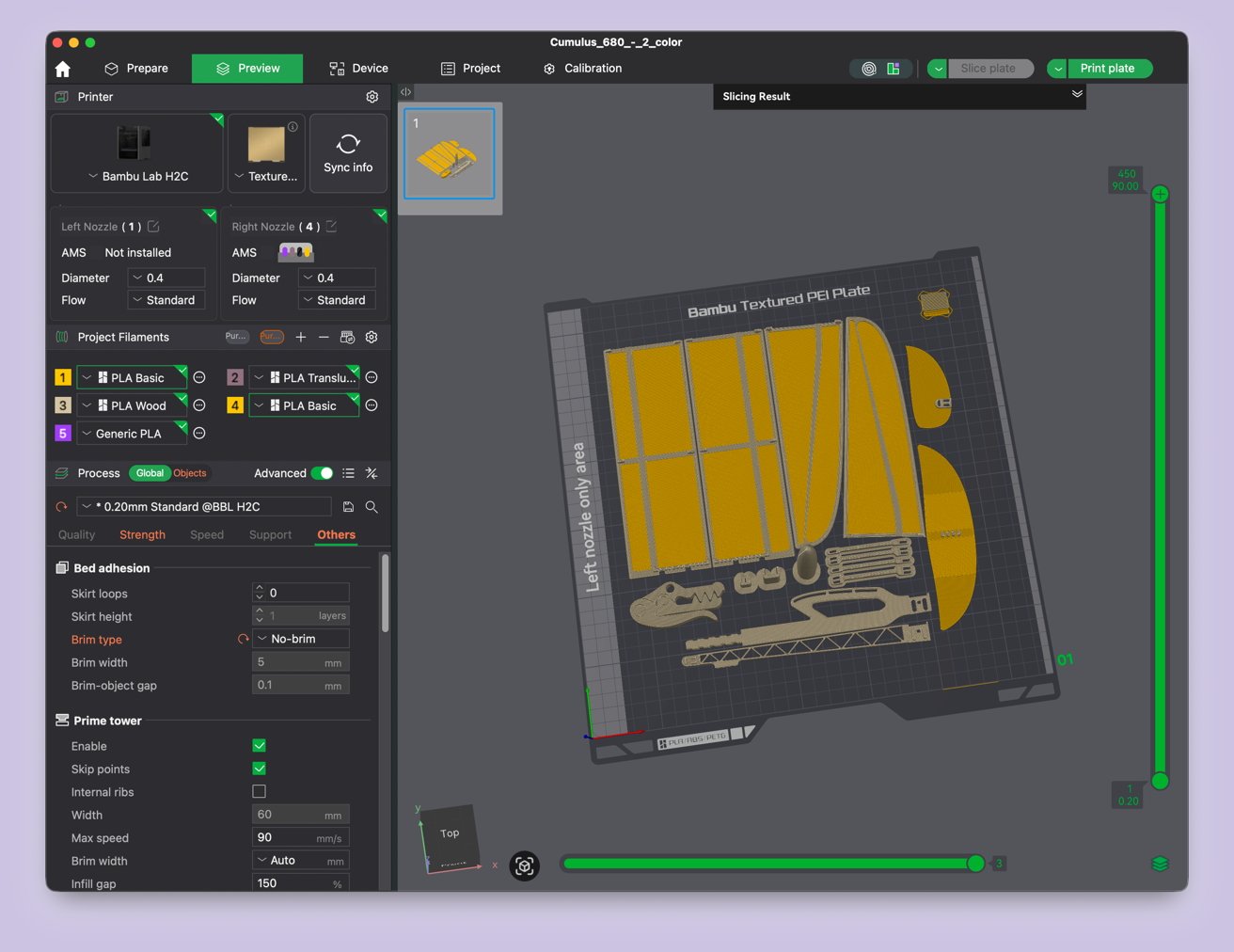Click the Sync info button
This screenshot has height=952, width=1234.
(348, 153)
